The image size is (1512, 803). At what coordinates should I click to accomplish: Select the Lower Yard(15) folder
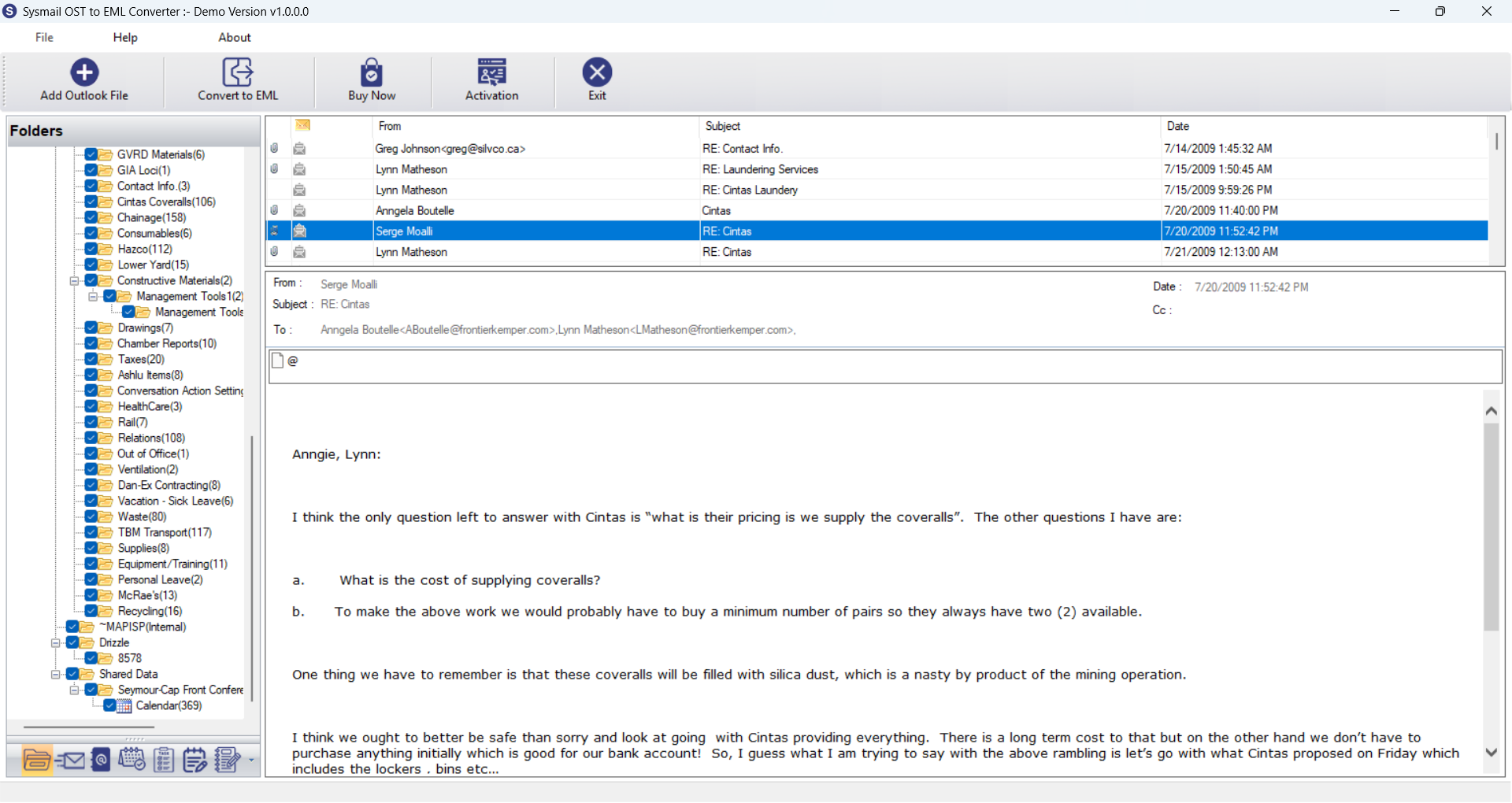[154, 265]
